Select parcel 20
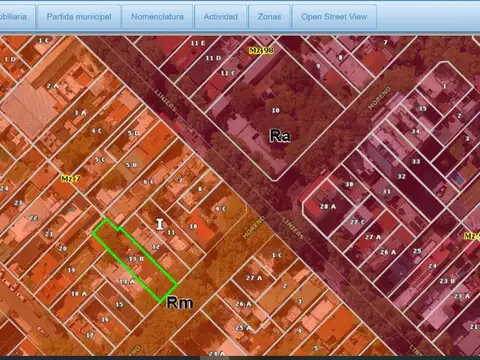This screenshot has height=360, width=480. click(63, 248)
